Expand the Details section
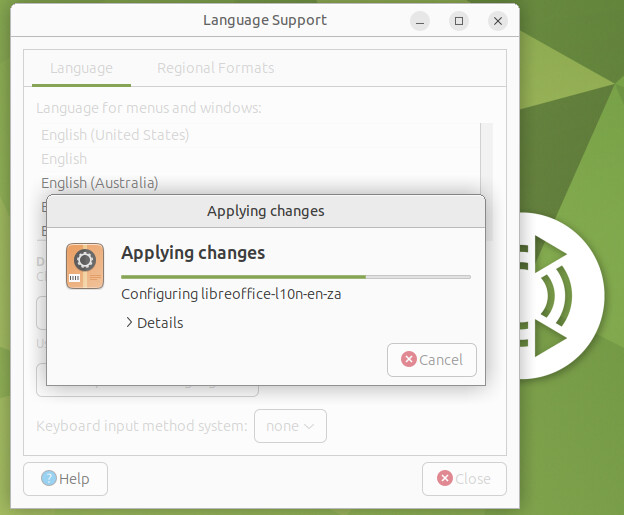The height and width of the screenshot is (515, 624). 154,323
